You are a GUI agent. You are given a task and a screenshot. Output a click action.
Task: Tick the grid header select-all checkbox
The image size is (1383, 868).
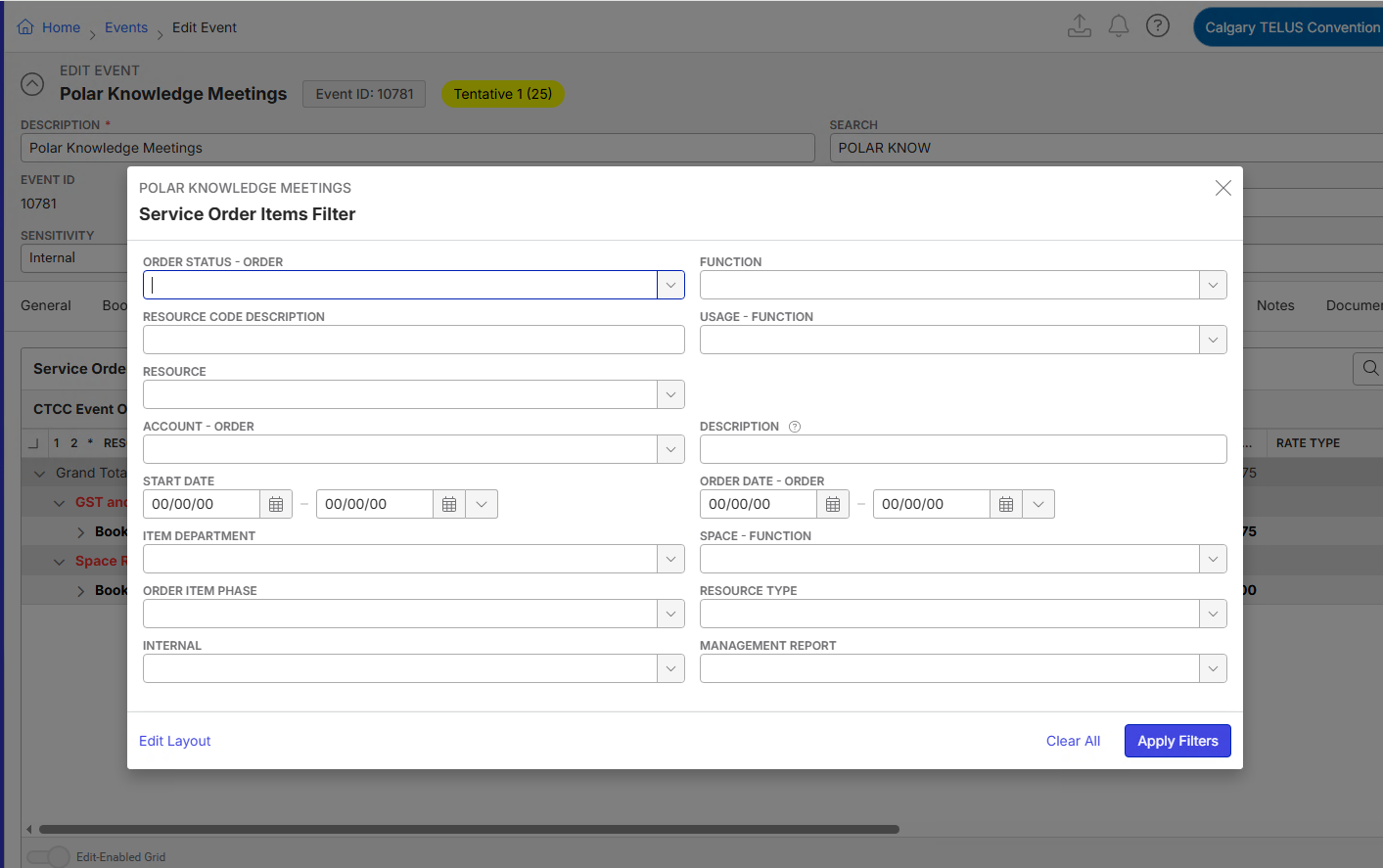tap(33, 443)
